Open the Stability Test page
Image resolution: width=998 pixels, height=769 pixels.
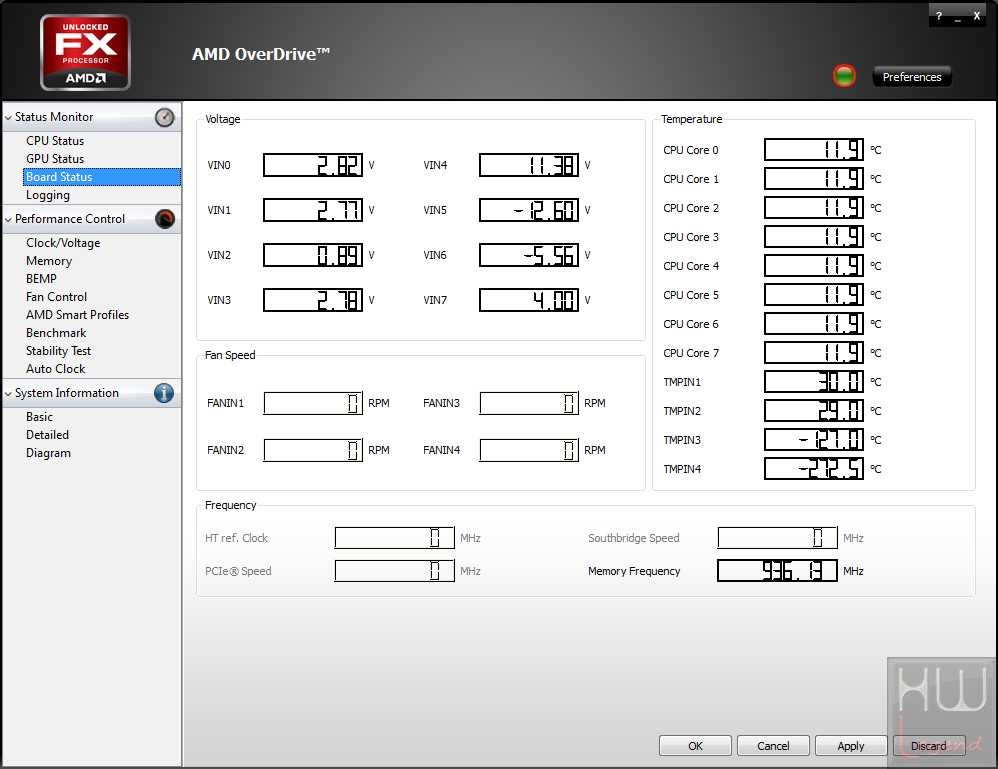59,351
